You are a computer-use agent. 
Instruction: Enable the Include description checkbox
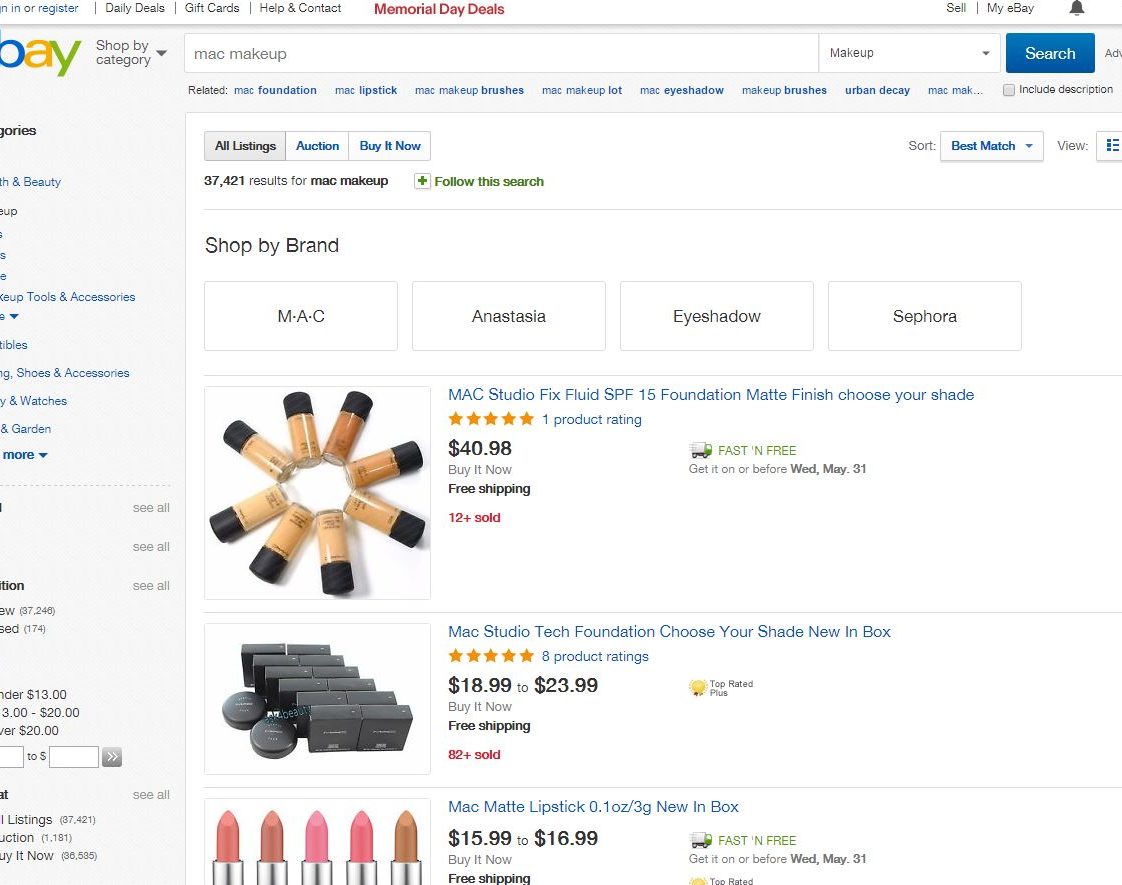pyautogui.click(x=1008, y=90)
